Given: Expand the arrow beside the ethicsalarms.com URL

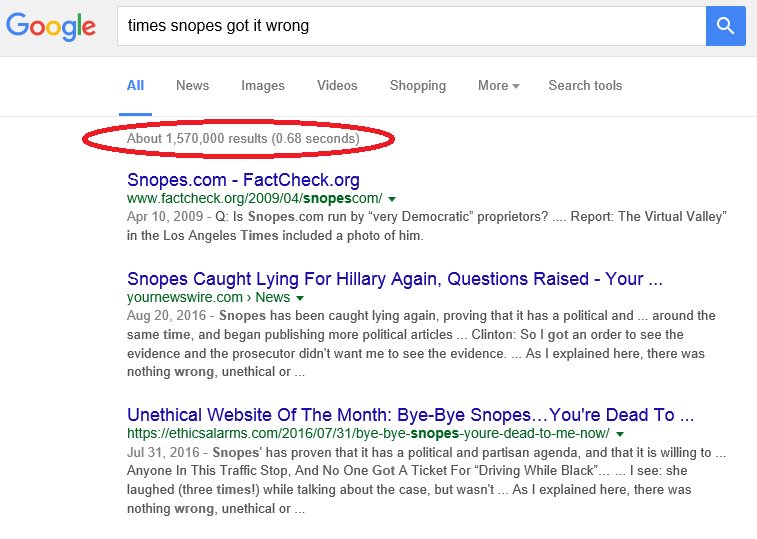Looking at the screenshot, I should pyautogui.click(x=620, y=434).
